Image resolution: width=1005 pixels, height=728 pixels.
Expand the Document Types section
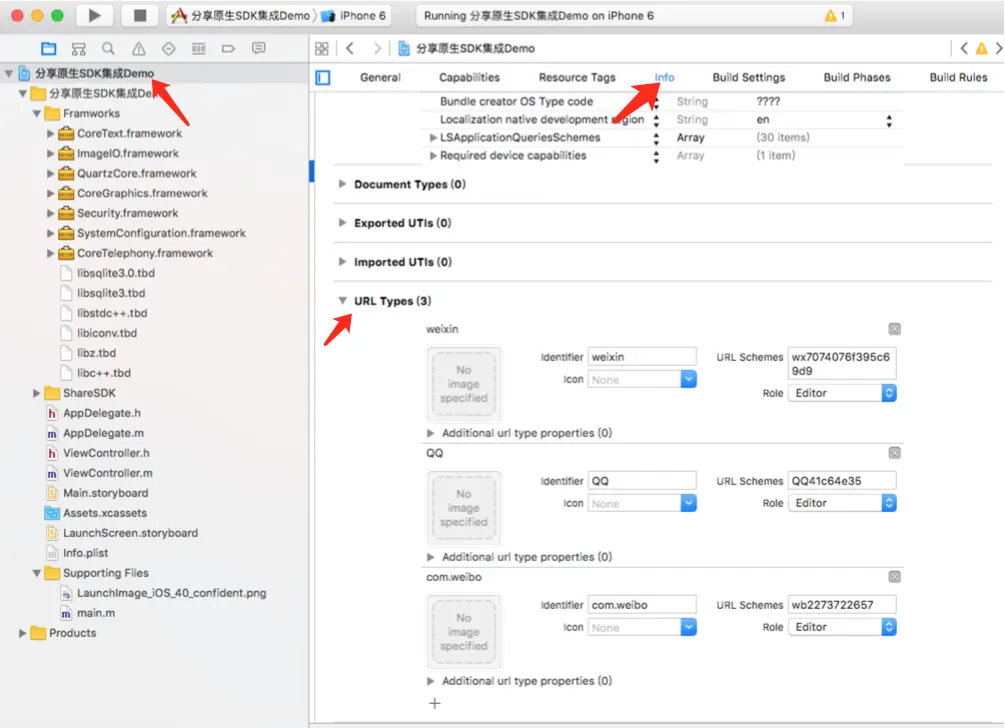(342, 184)
